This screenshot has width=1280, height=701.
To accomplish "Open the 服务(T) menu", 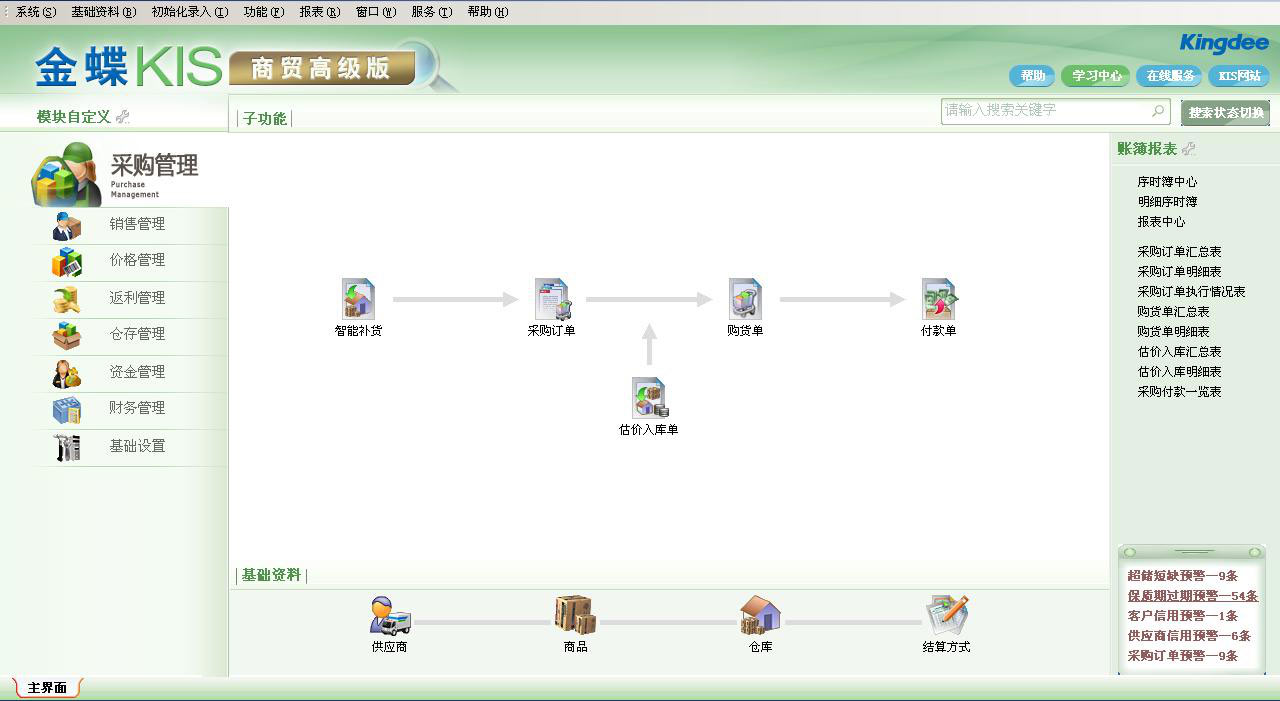I will [432, 12].
